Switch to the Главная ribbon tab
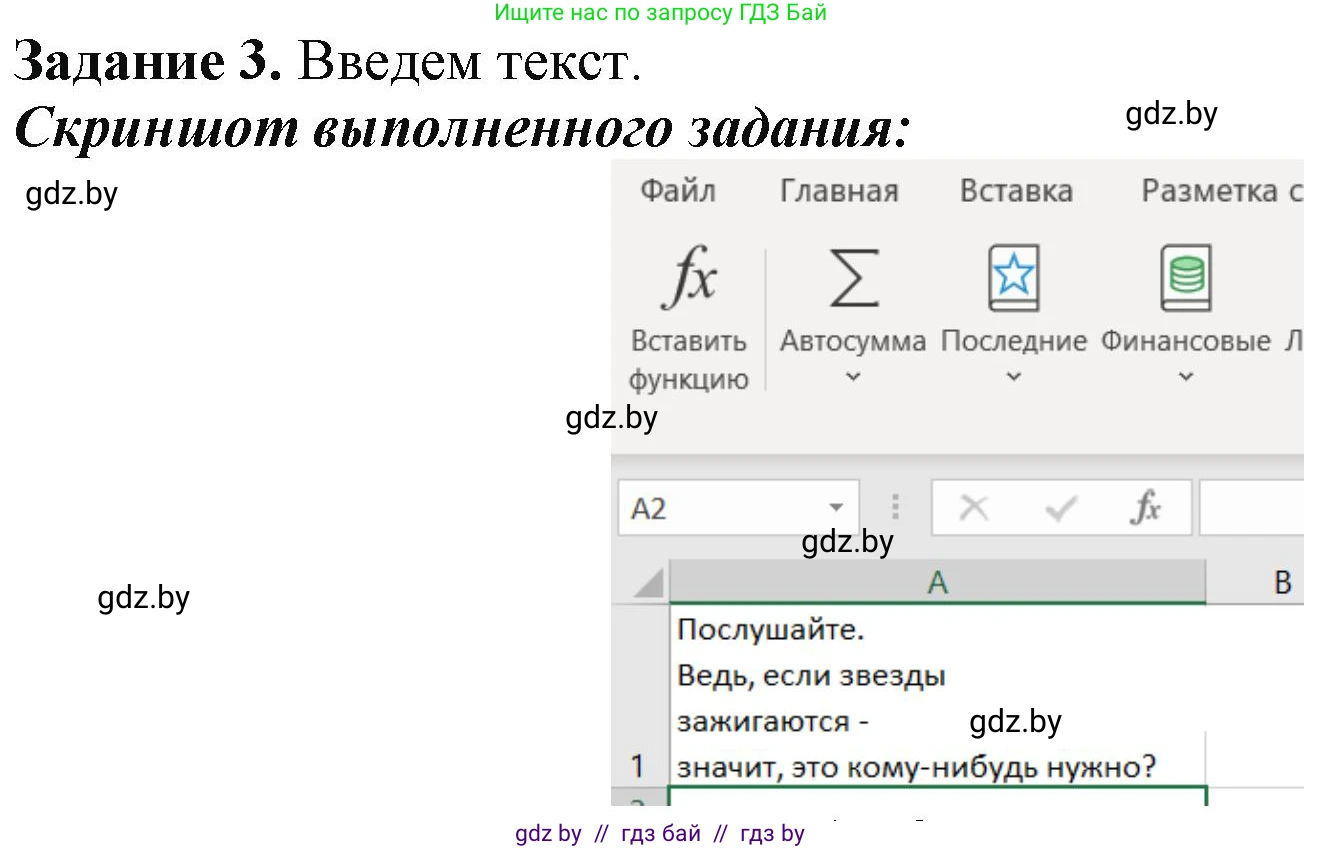 click(839, 191)
